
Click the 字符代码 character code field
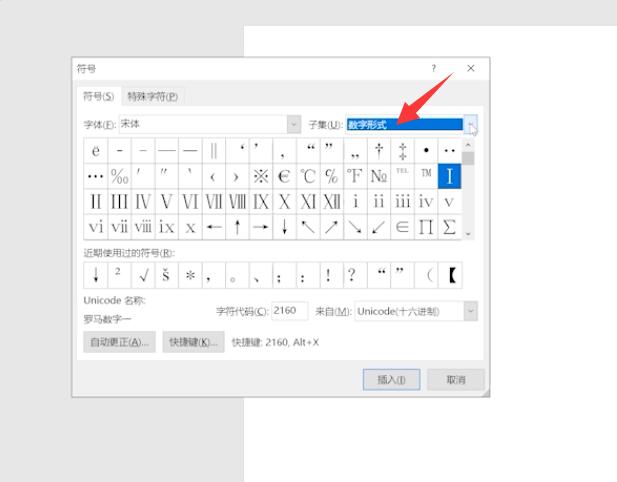(290, 311)
